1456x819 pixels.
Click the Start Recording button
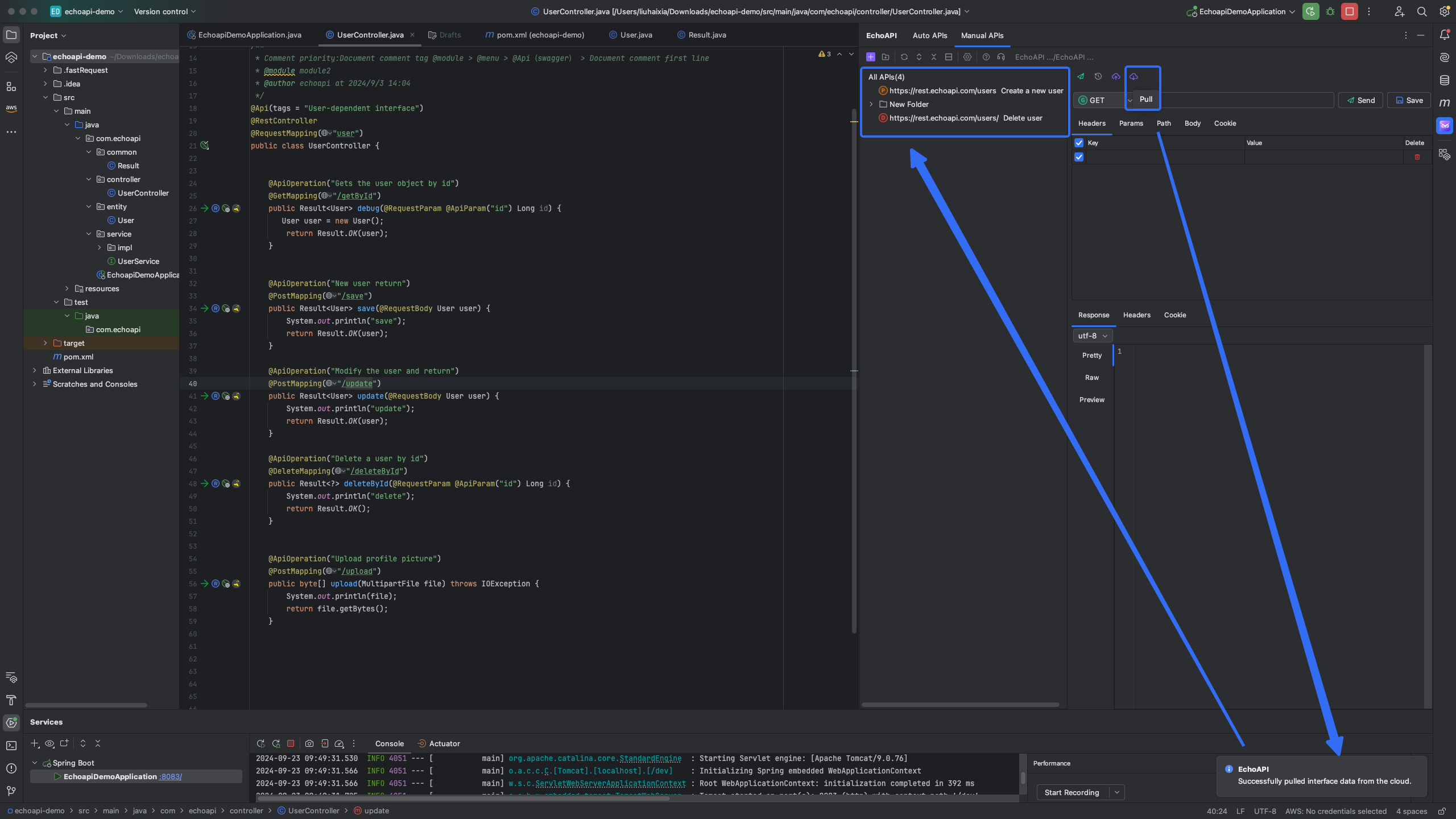pos(1072,792)
